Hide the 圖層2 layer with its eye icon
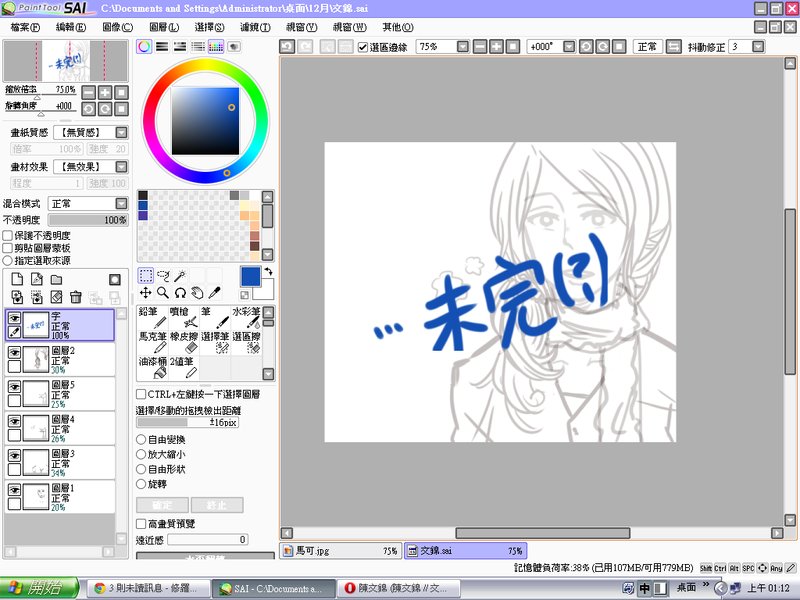 pyautogui.click(x=14, y=353)
